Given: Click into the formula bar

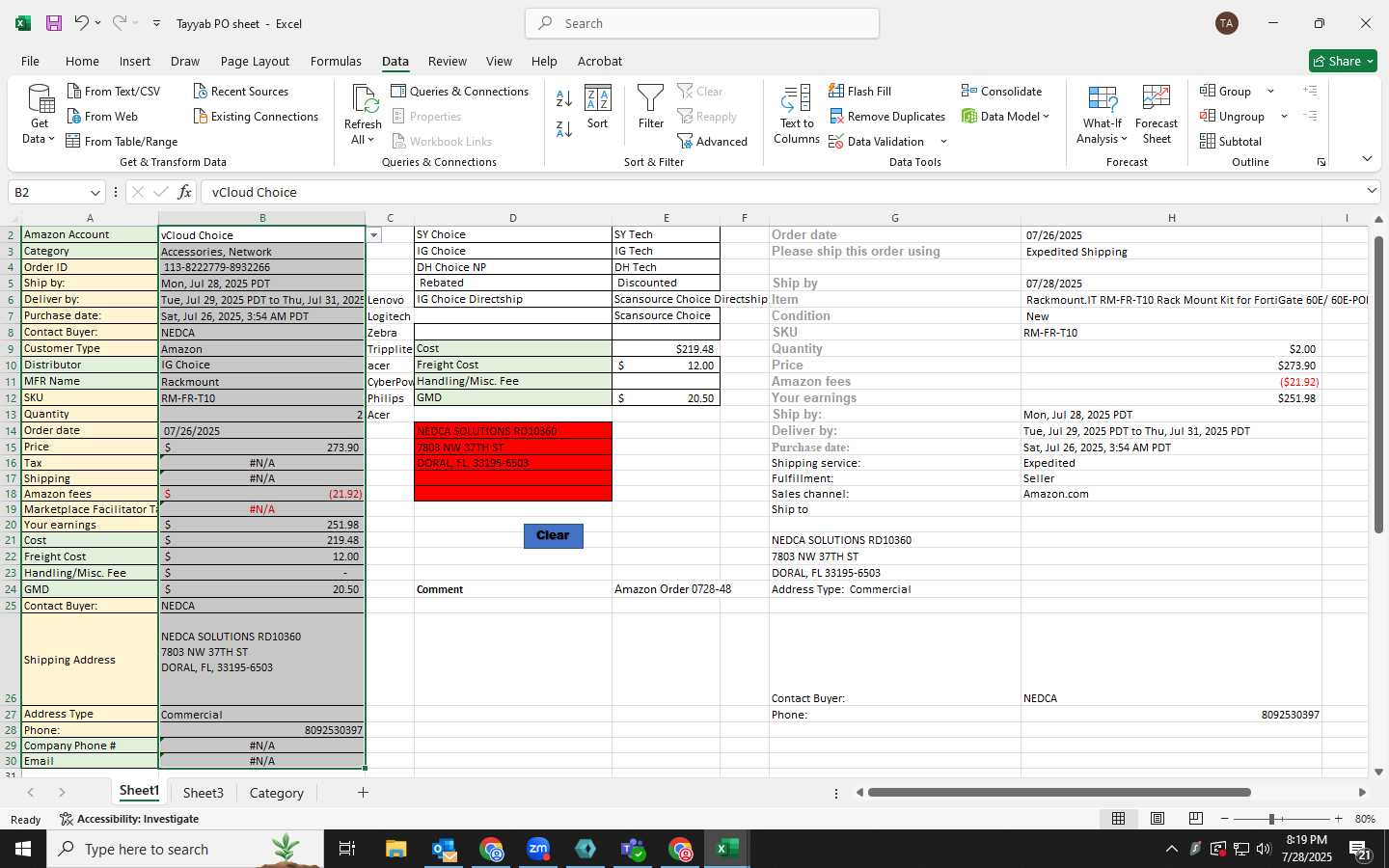Looking at the screenshot, I should (781, 192).
